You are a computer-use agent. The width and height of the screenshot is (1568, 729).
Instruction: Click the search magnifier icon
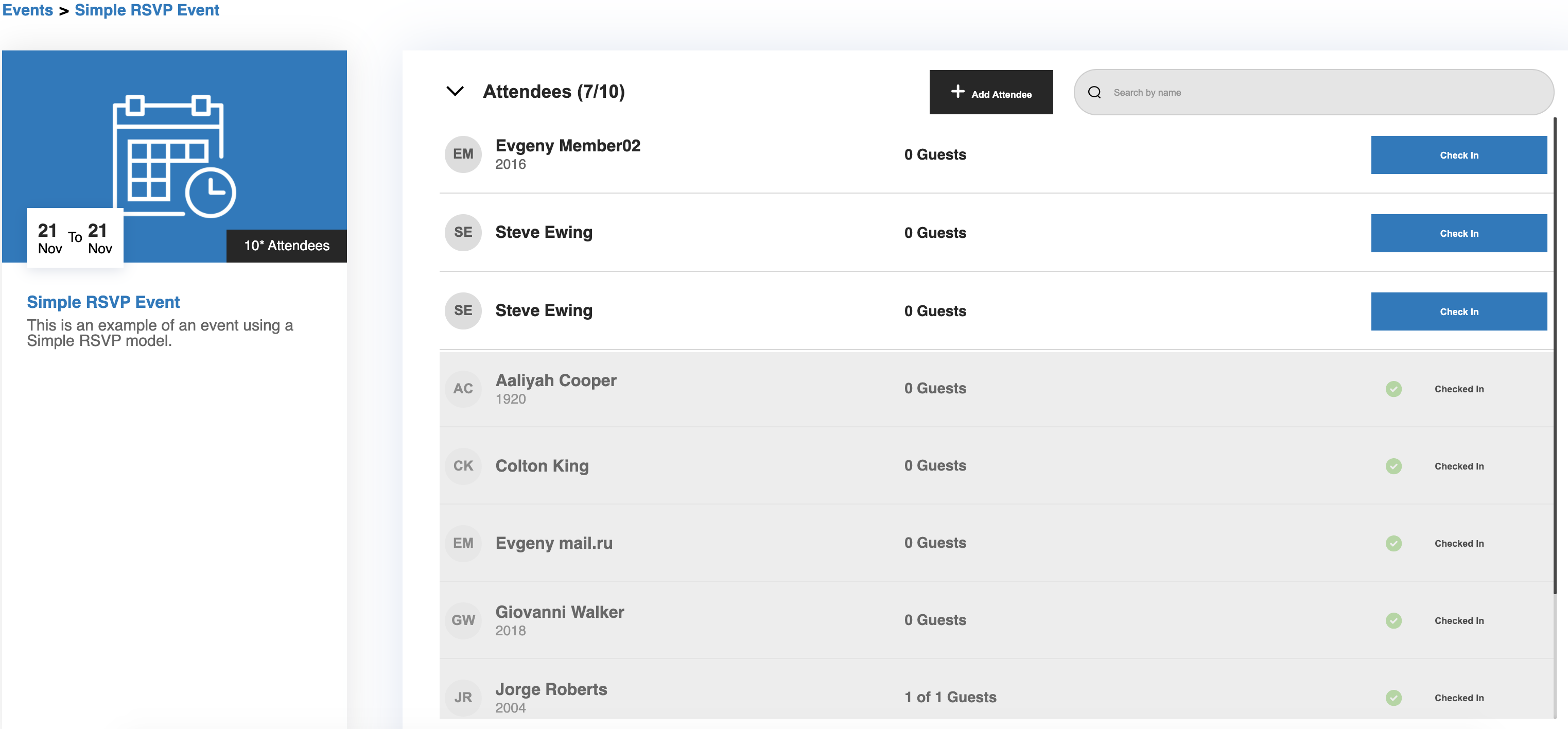1094,93
